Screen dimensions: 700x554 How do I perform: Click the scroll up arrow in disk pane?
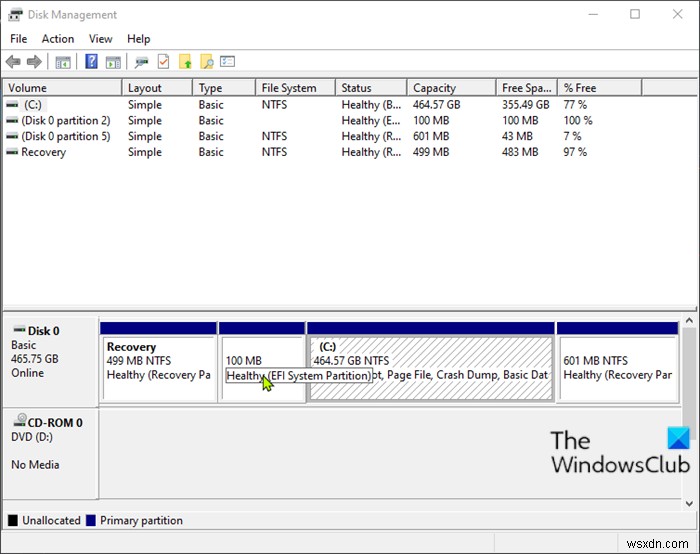(689, 321)
